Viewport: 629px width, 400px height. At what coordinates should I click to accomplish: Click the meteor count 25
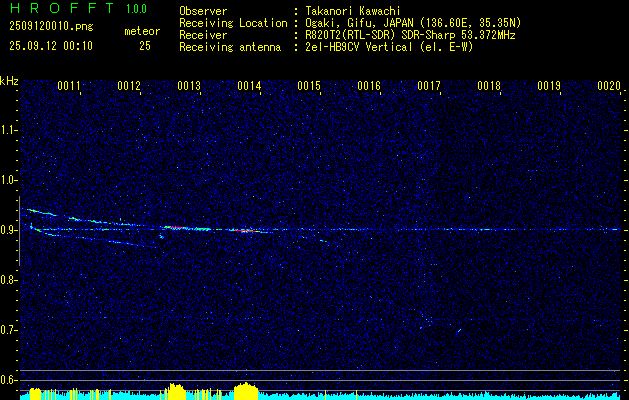tap(145, 46)
